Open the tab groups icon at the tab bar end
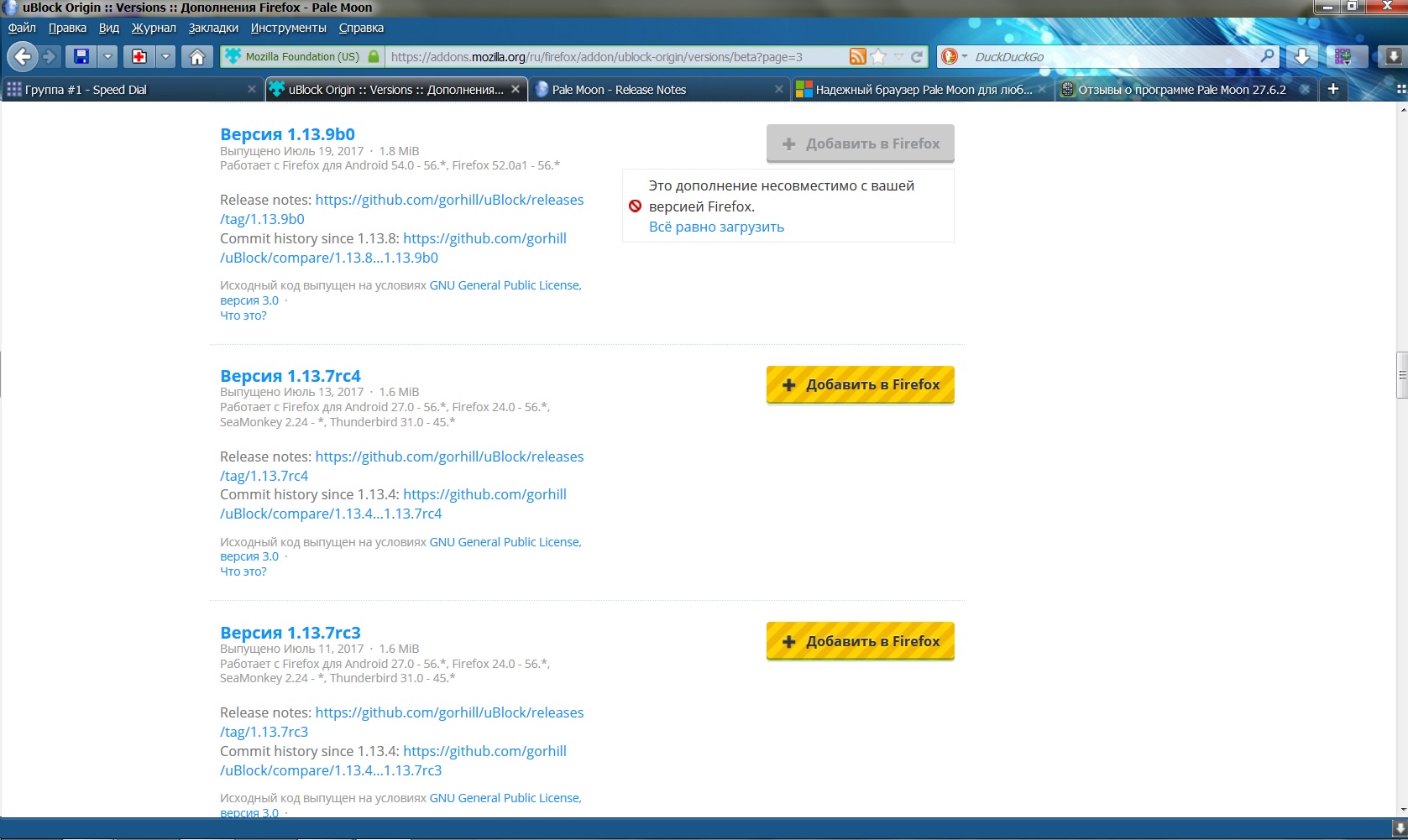 click(1400, 89)
